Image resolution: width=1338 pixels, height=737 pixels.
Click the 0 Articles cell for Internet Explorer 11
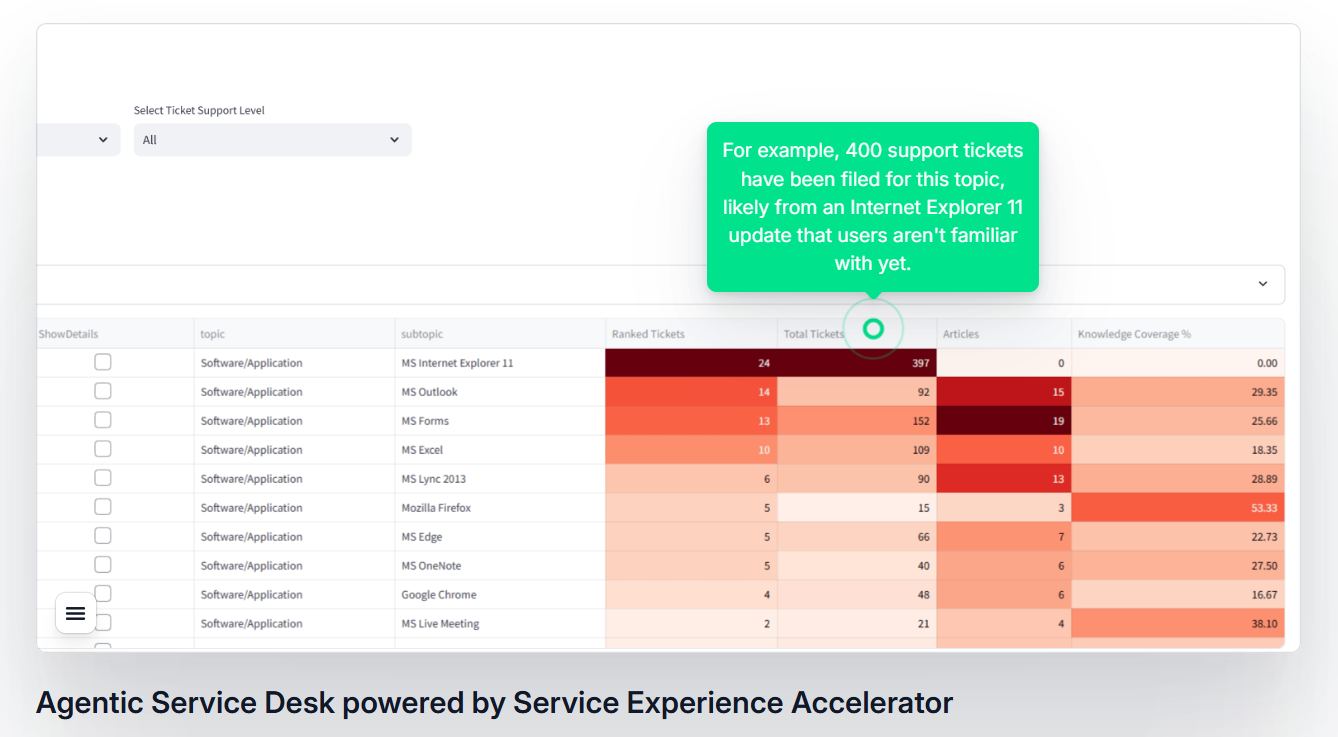pyautogui.click(x=1004, y=363)
